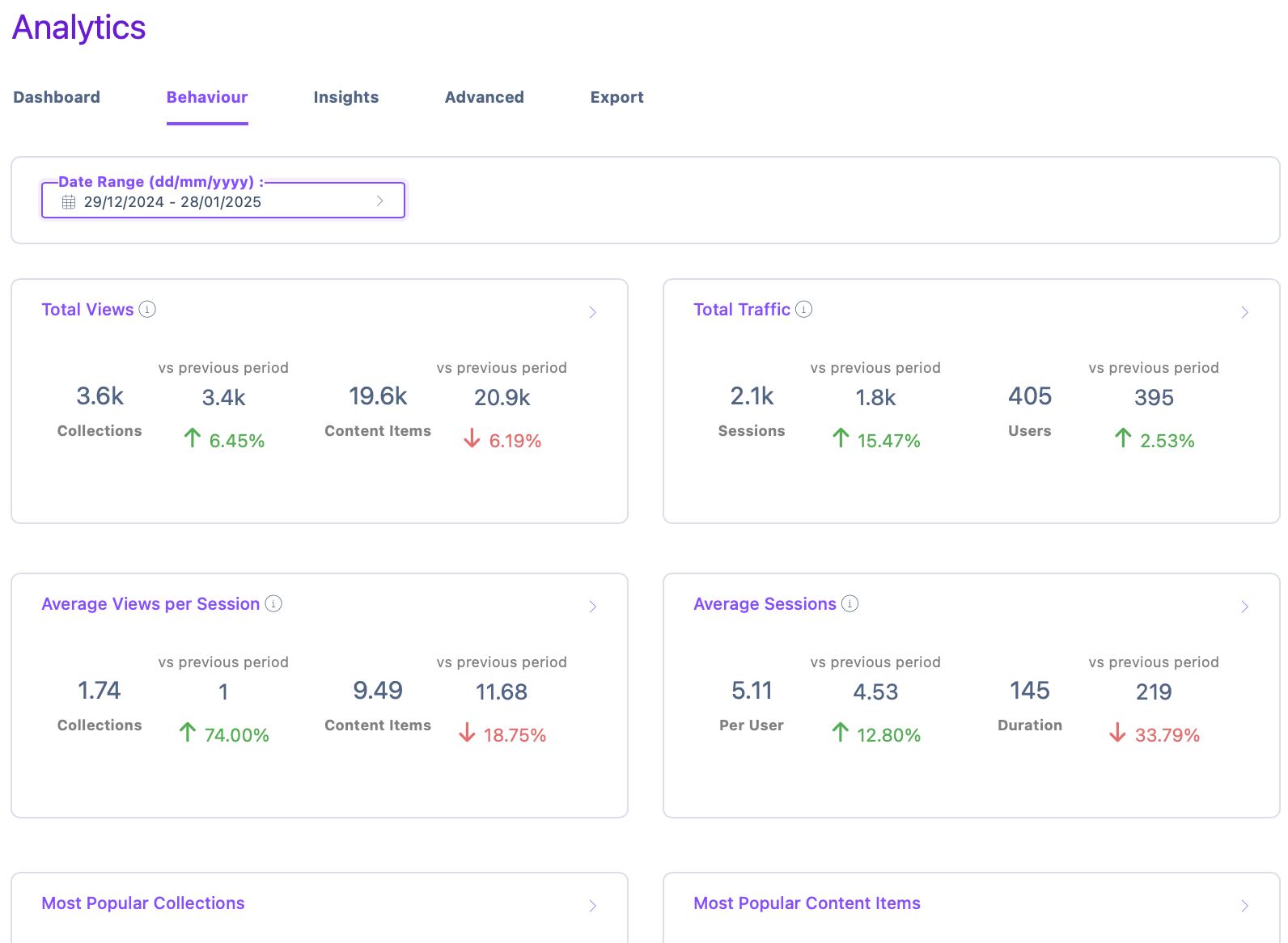Viewport: 1288px width, 943px height.
Task: Expand Most Popular Content Items chevron
Action: pyautogui.click(x=1245, y=906)
